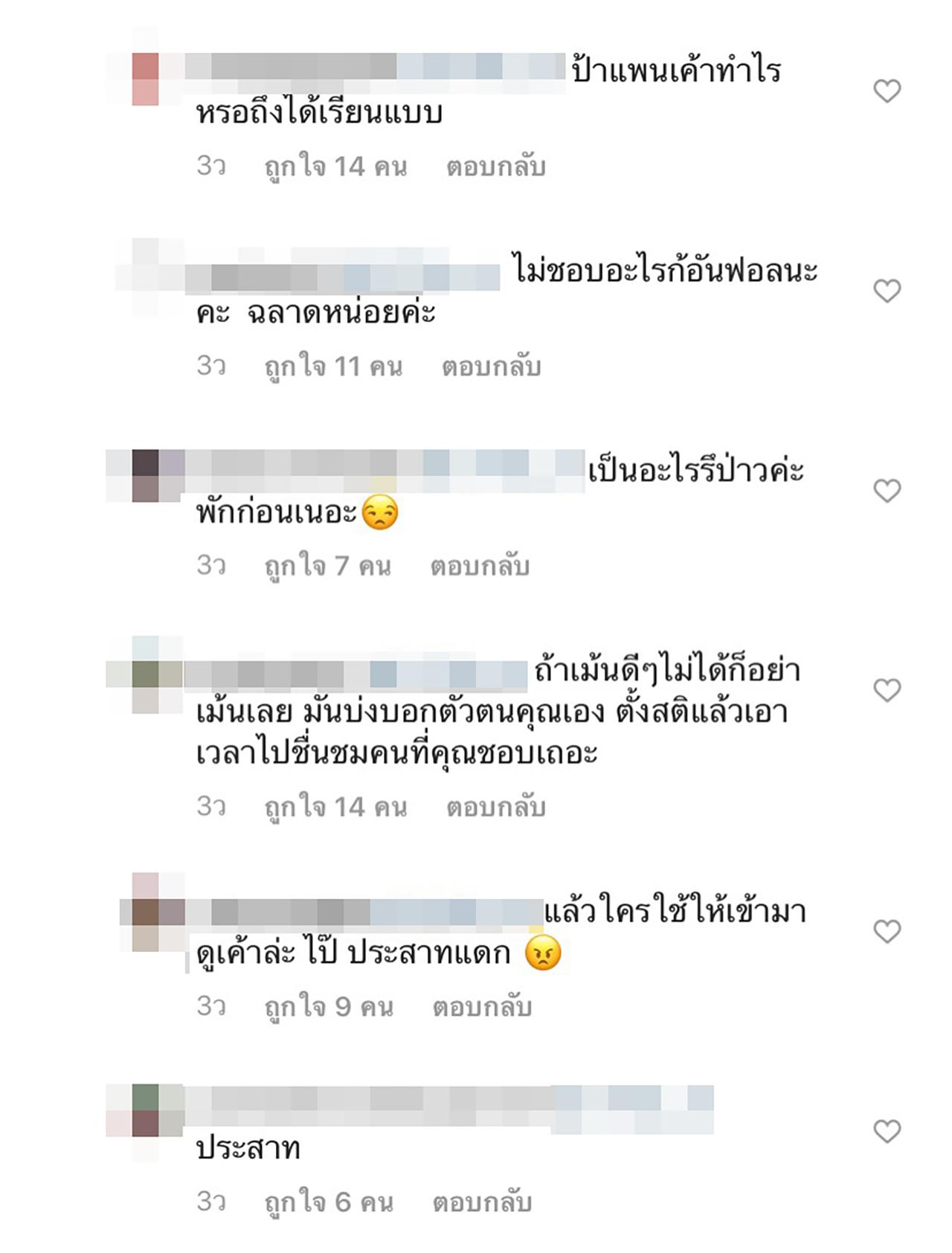The height and width of the screenshot is (1253, 952).
Task: Click ตอบกลับ under 'ฉลาดหน่อยค่ะ' comment
Action: [491, 367]
